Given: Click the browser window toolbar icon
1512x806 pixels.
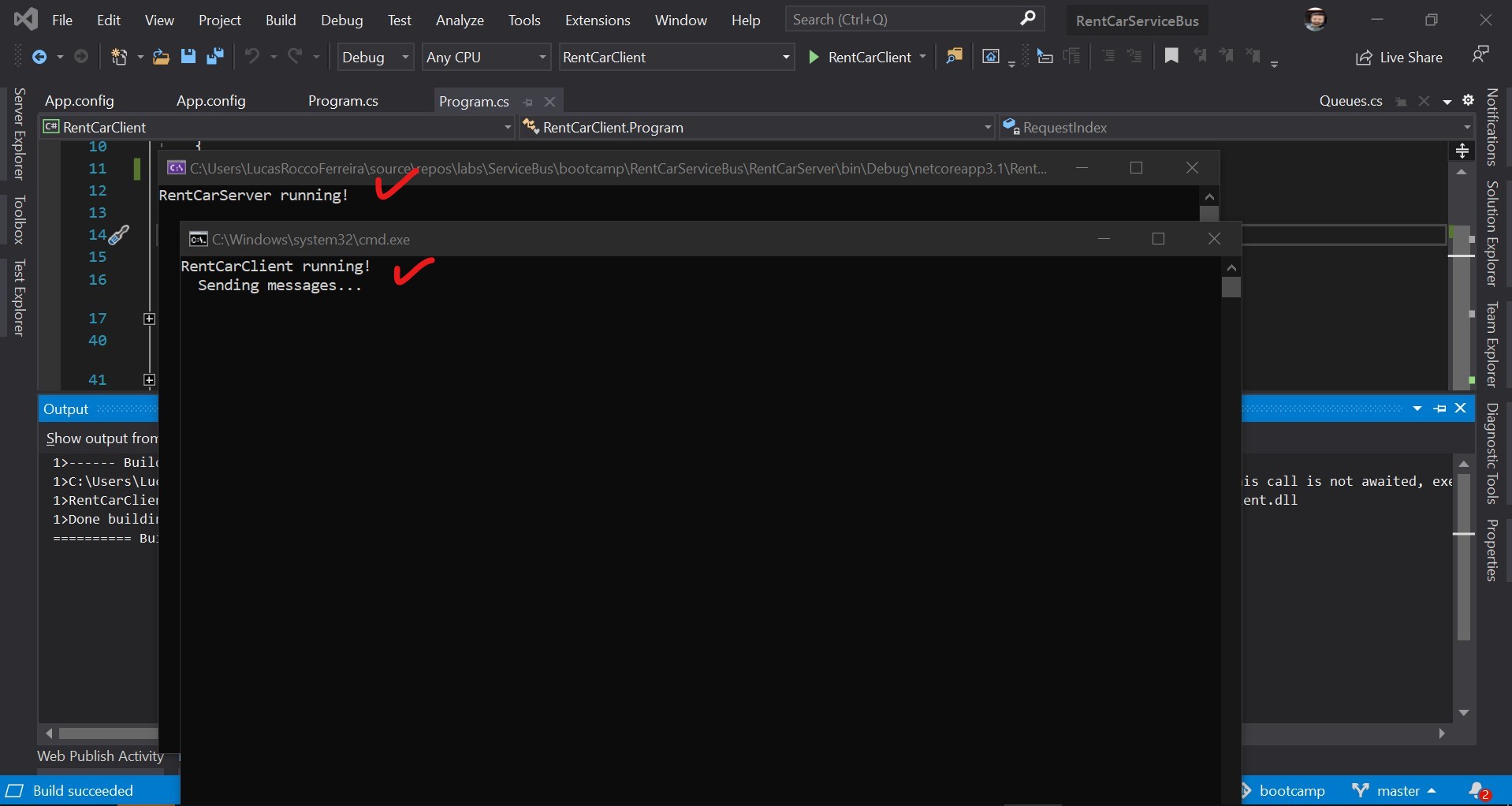Looking at the screenshot, I should click(992, 57).
